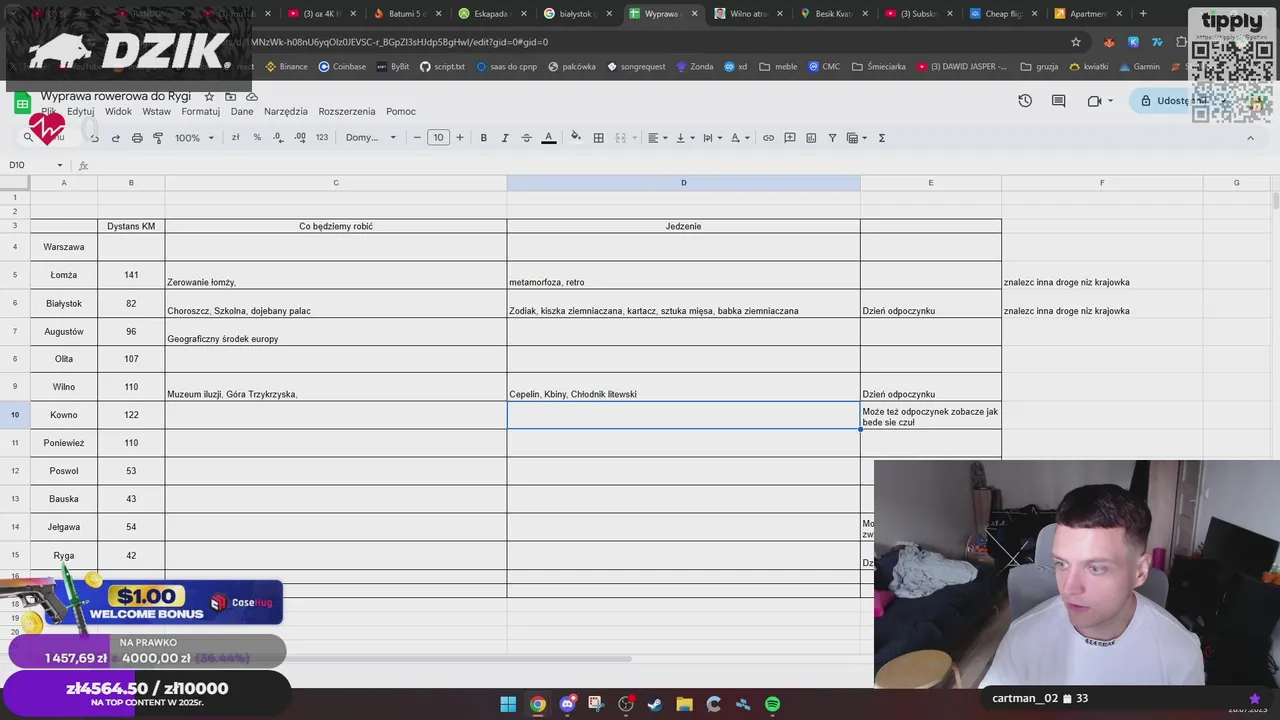This screenshot has width=1280, height=720.
Task: Open the zoom level 100% dropdown
Action: (195, 138)
